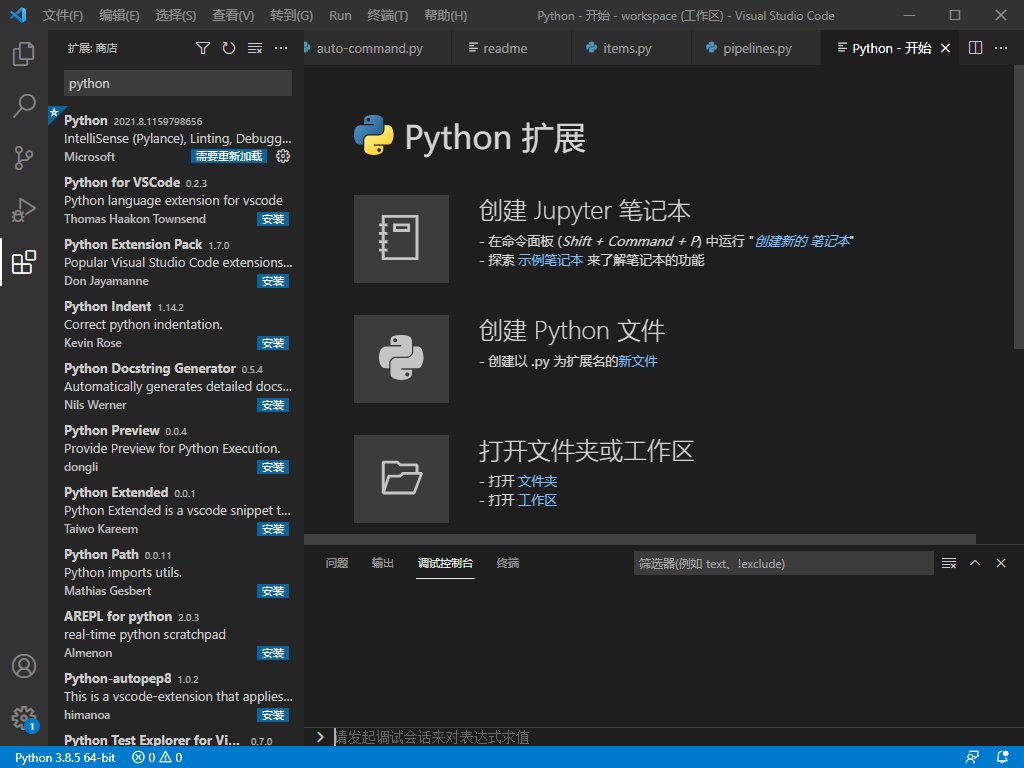Switch to the pipelines.py tab
The height and width of the screenshot is (768, 1024).
point(755,47)
